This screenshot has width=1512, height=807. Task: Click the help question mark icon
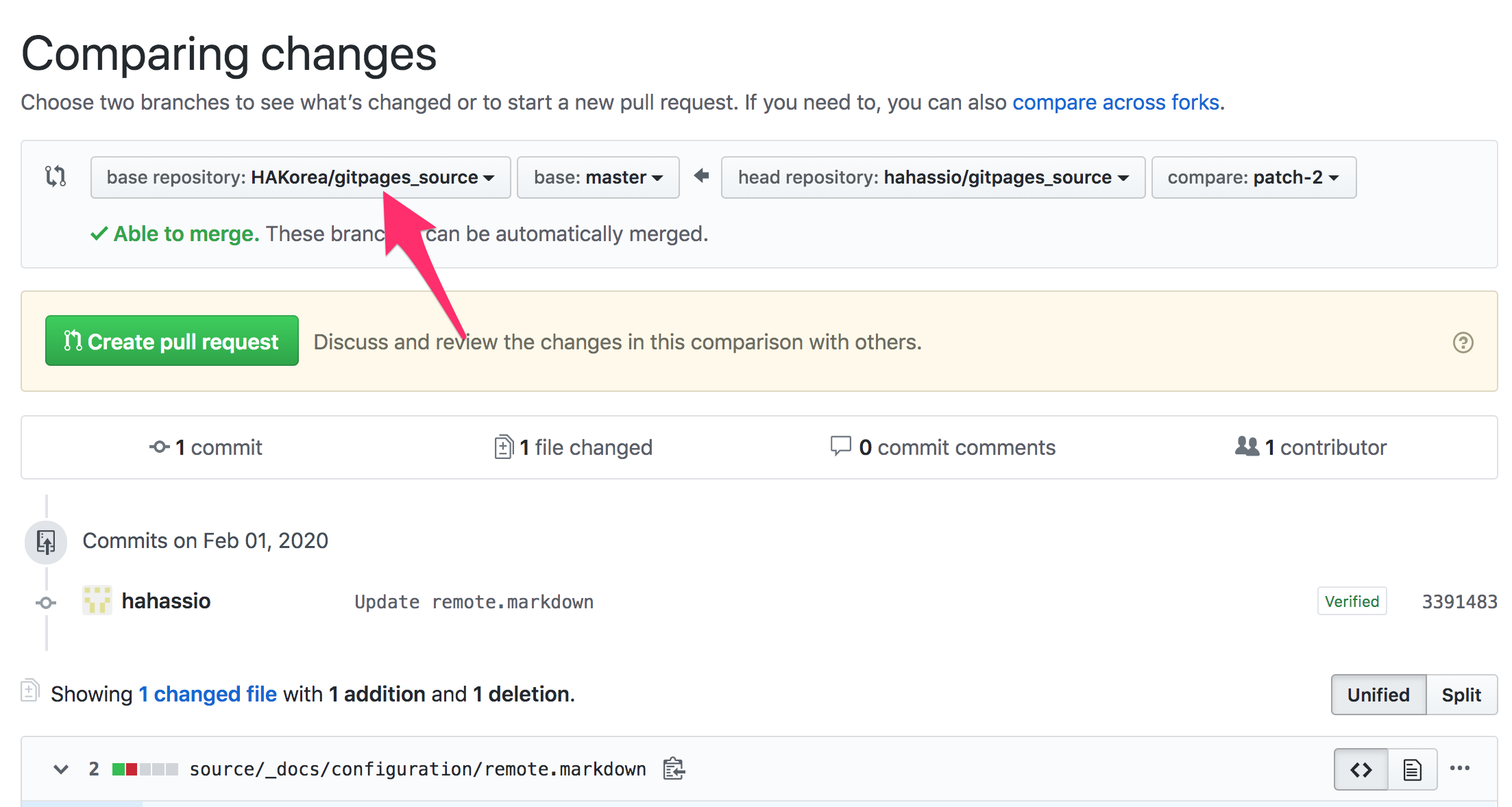coord(1463,343)
